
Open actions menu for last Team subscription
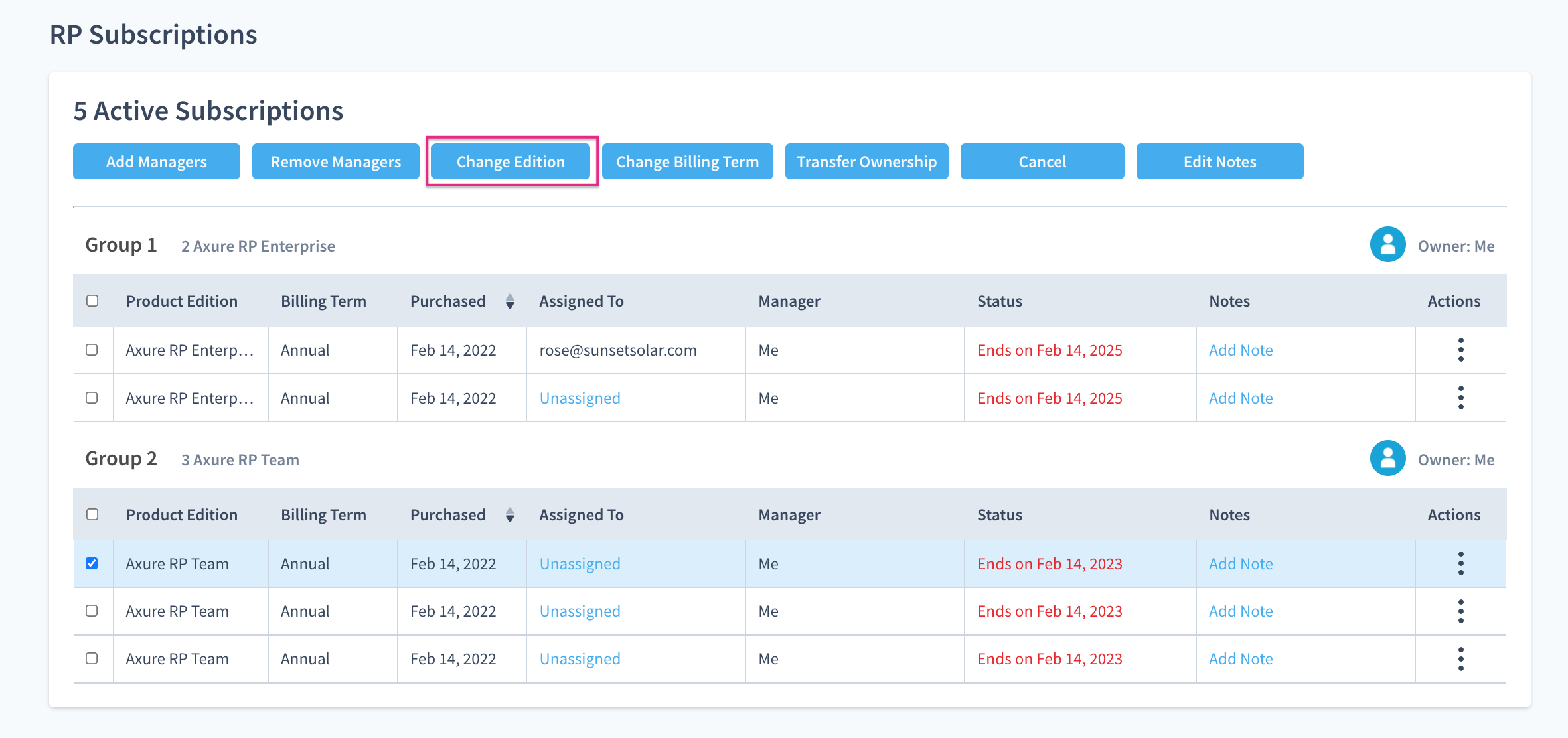1460,659
